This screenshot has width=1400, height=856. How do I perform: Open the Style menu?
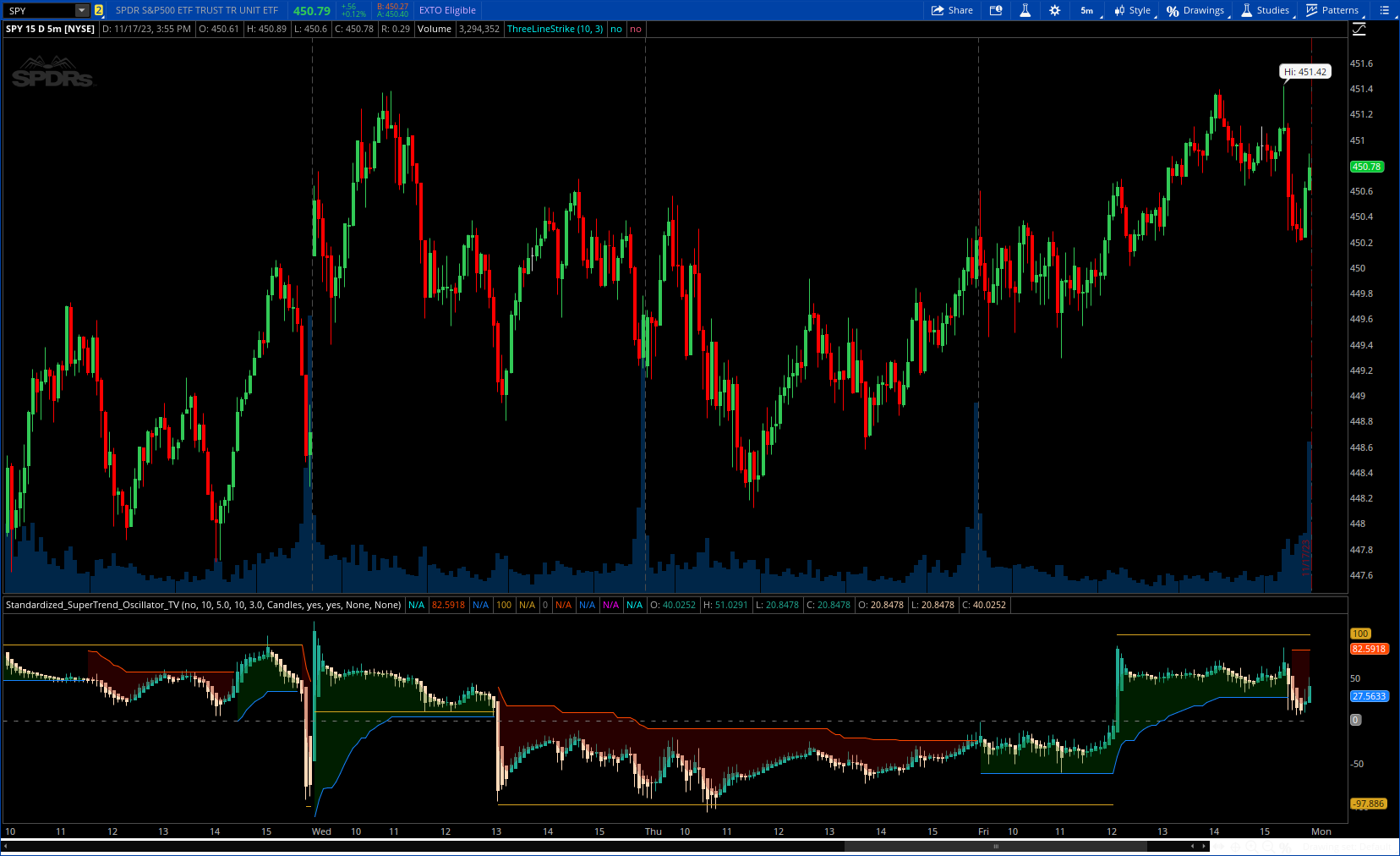pyautogui.click(x=1133, y=10)
